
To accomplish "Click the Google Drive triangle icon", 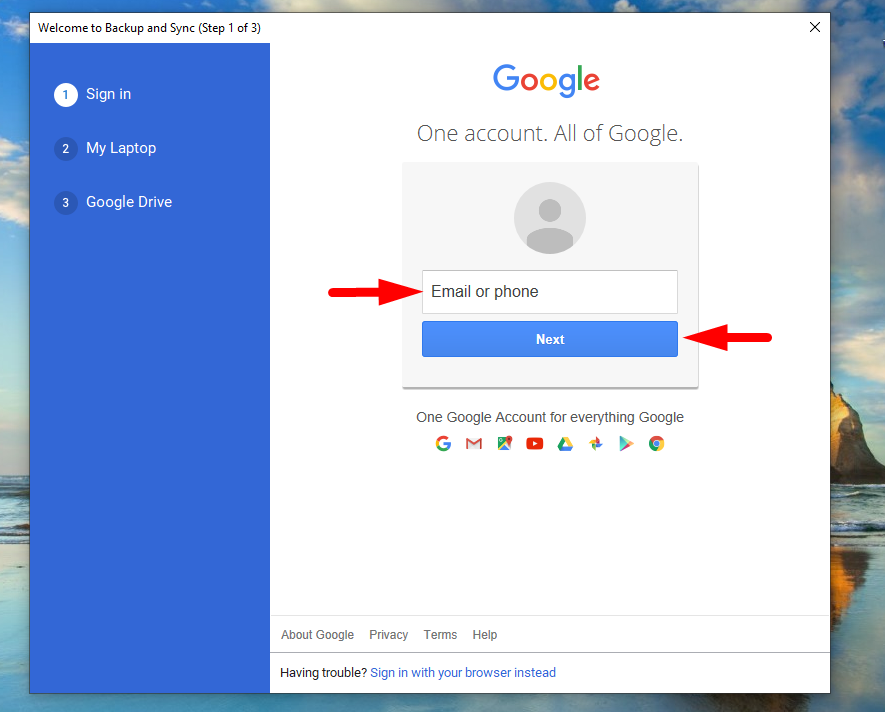I will pyautogui.click(x=565, y=444).
